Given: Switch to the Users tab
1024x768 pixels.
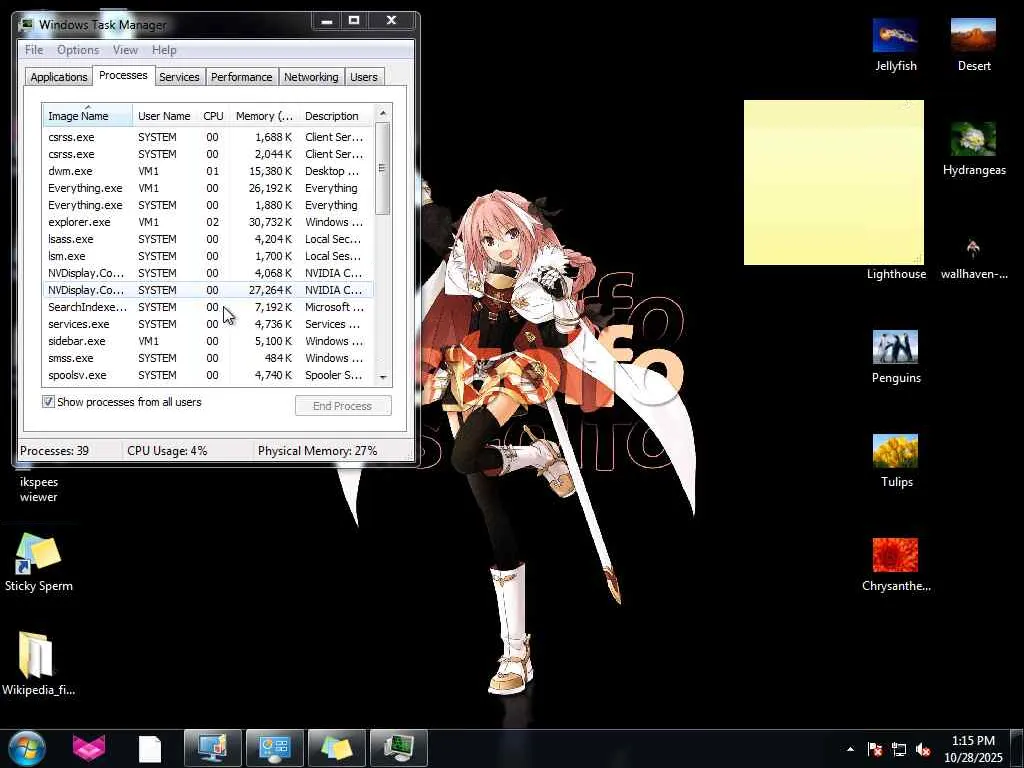Looking at the screenshot, I should (x=364, y=77).
